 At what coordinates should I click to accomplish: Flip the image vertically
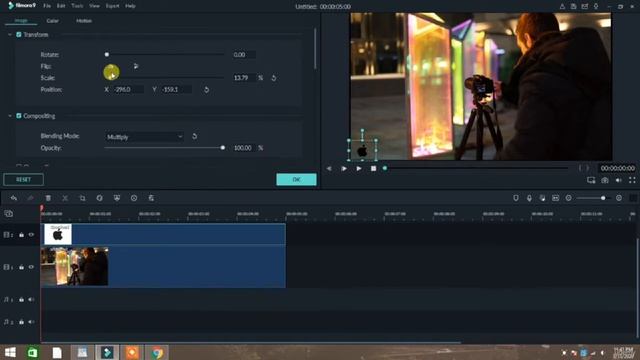136,66
